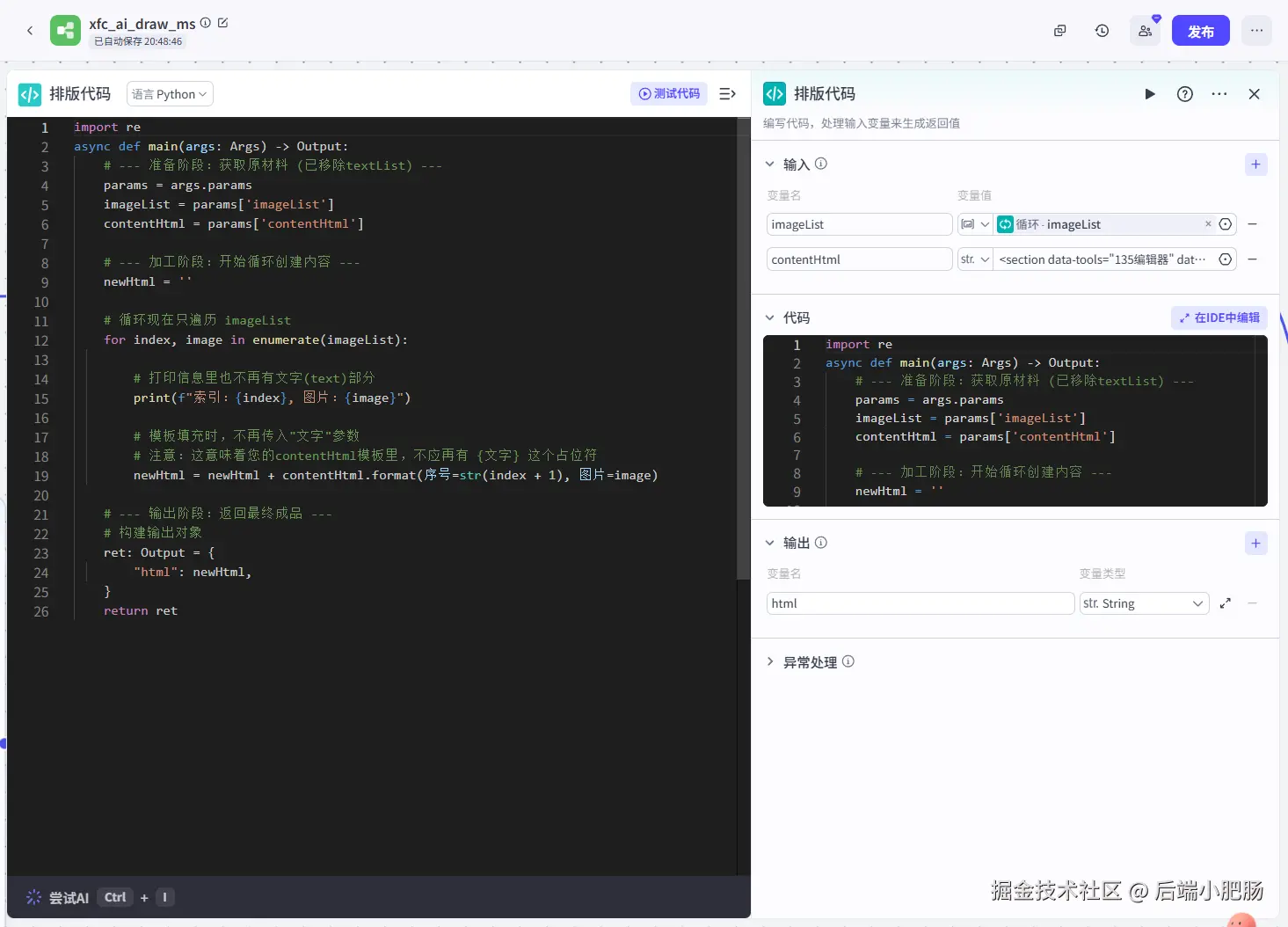Click the 'import re' line in the left editor

(x=107, y=127)
